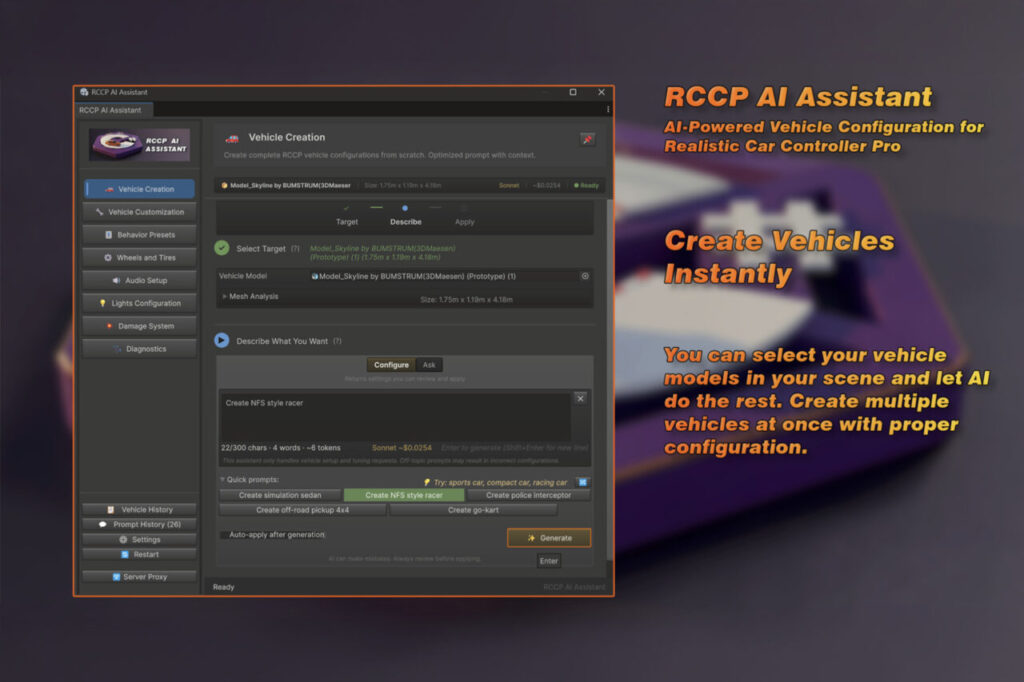The image size is (1024, 682).
Task: Switch to the Ask tab
Action: (428, 364)
